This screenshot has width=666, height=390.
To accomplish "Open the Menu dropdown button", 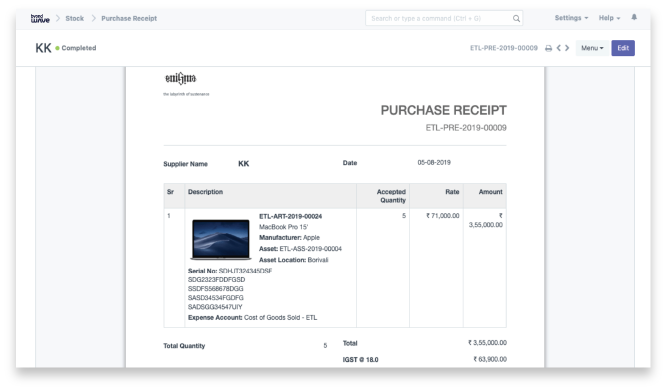I will [592, 48].
